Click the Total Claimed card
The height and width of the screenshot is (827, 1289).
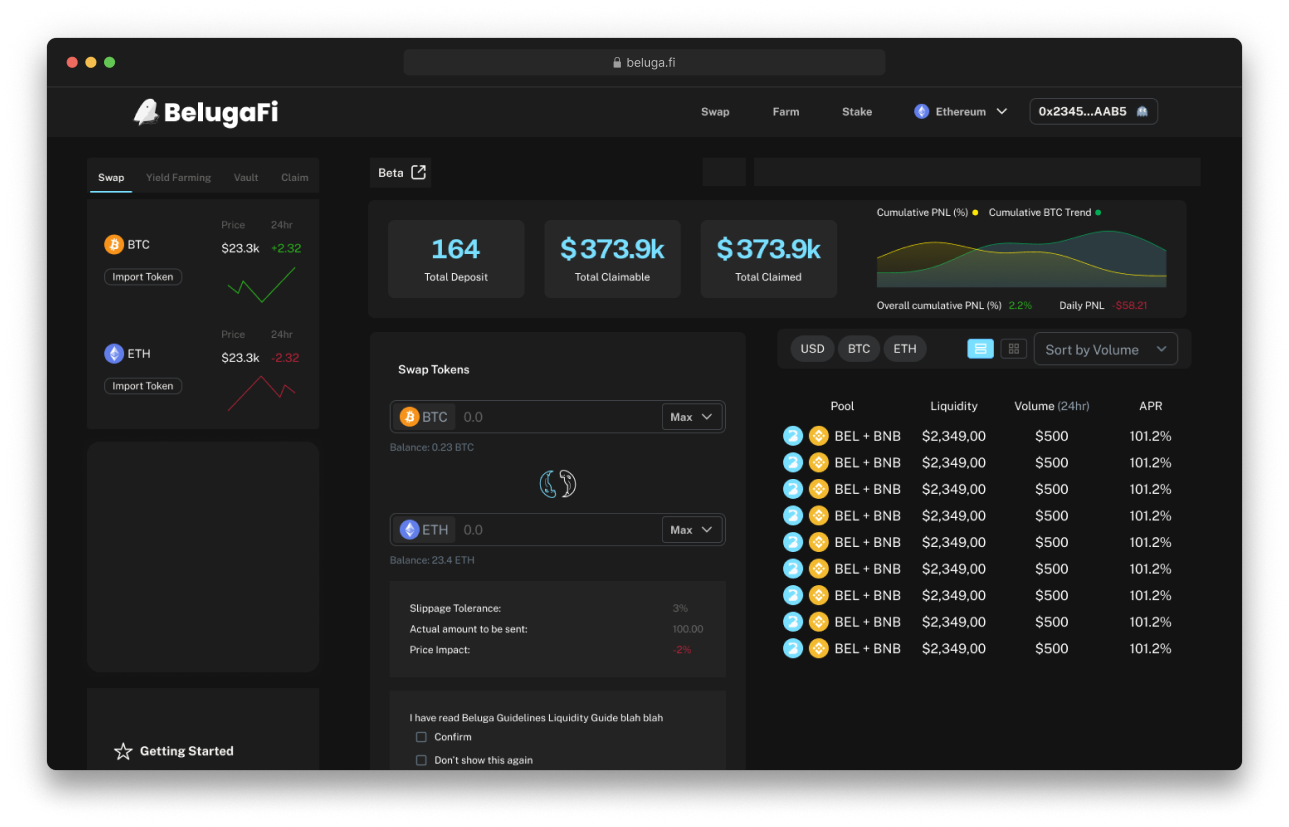point(769,259)
